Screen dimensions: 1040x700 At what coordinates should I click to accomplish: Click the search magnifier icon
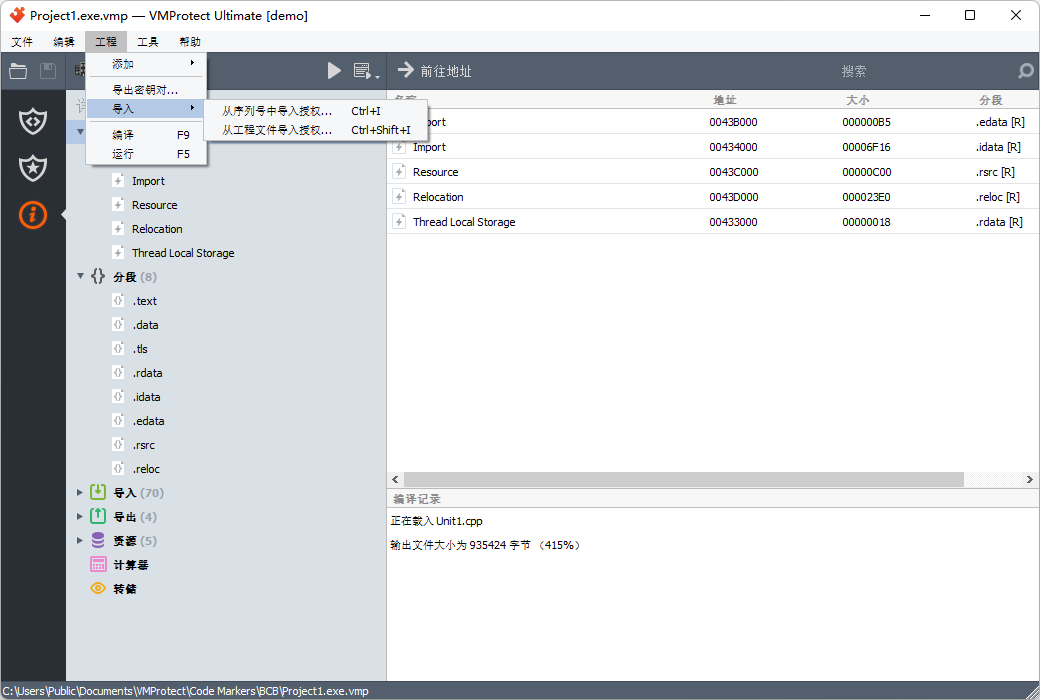(1025, 70)
